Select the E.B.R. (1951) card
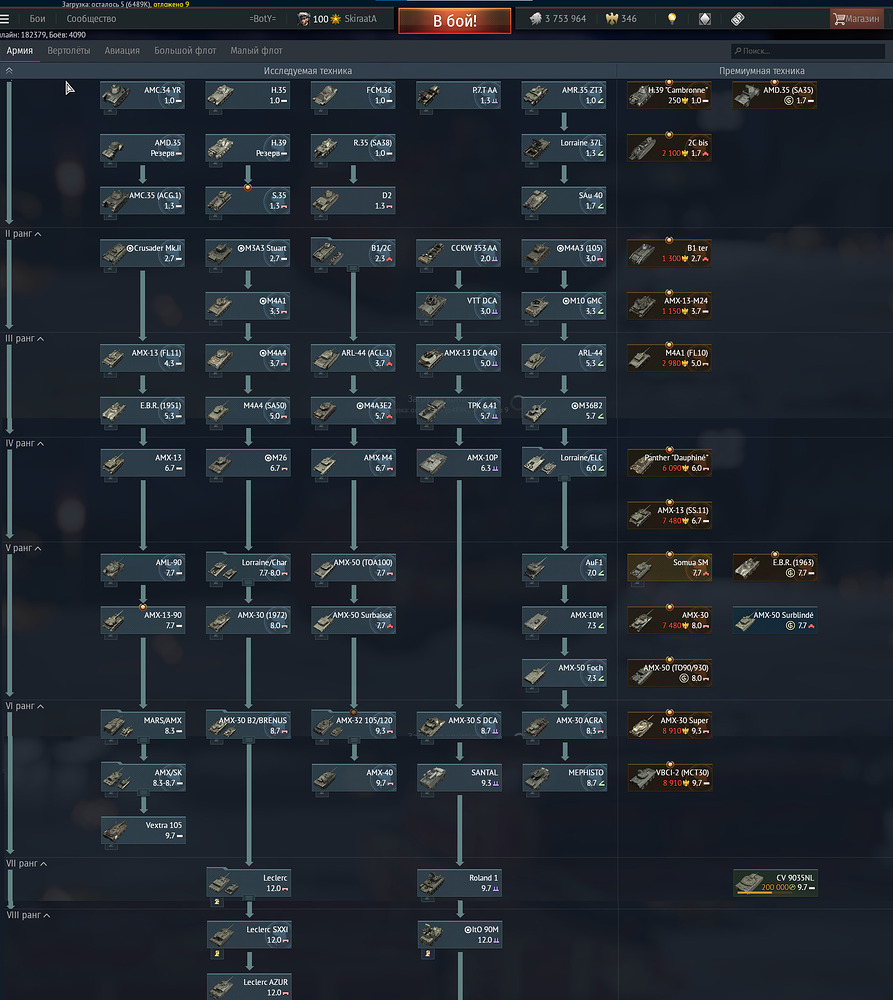The width and height of the screenshot is (893, 1000). [142, 411]
